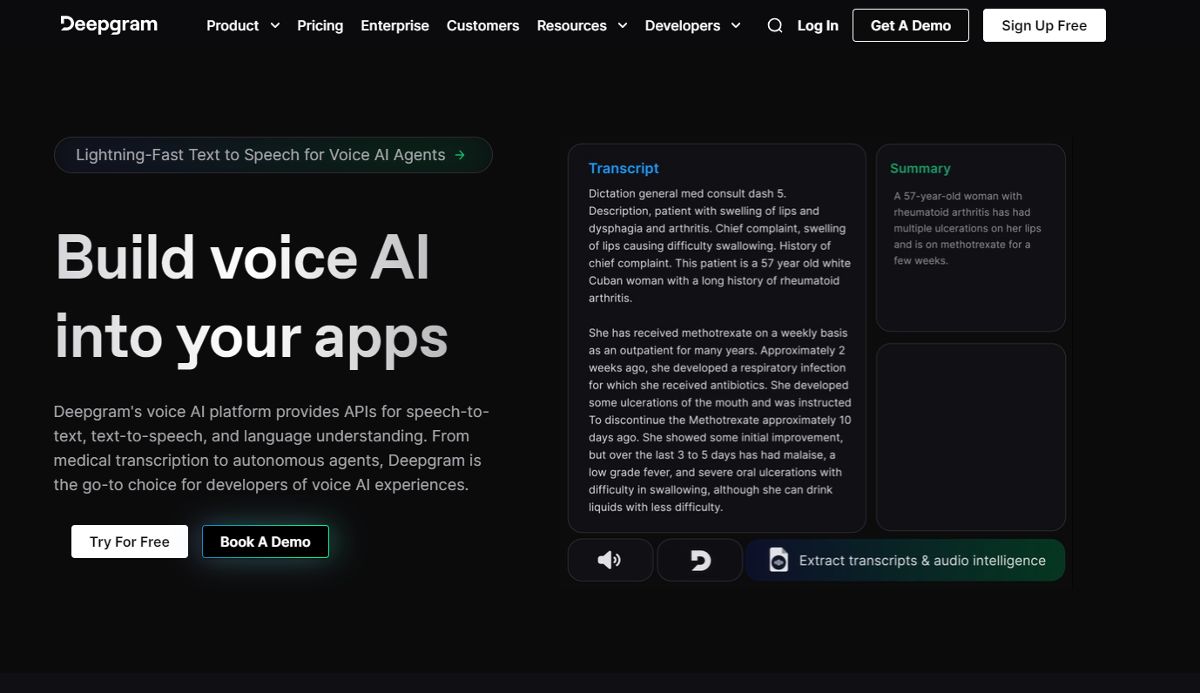Select Pricing in the navigation bar
The height and width of the screenshot is (693, 1200).
pyautogui.click(x=320, y=25)
